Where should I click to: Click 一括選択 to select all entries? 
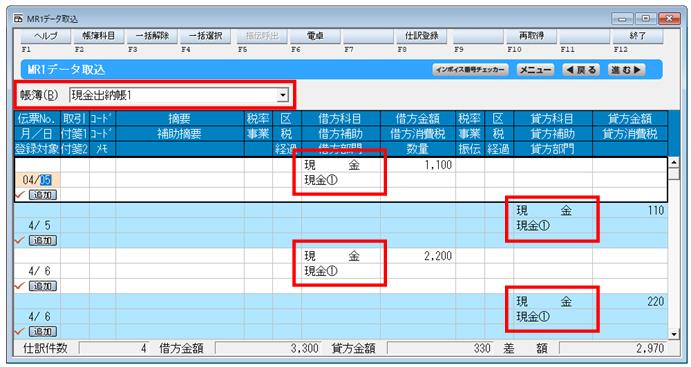pyautogui.click(x=205, y=36)
